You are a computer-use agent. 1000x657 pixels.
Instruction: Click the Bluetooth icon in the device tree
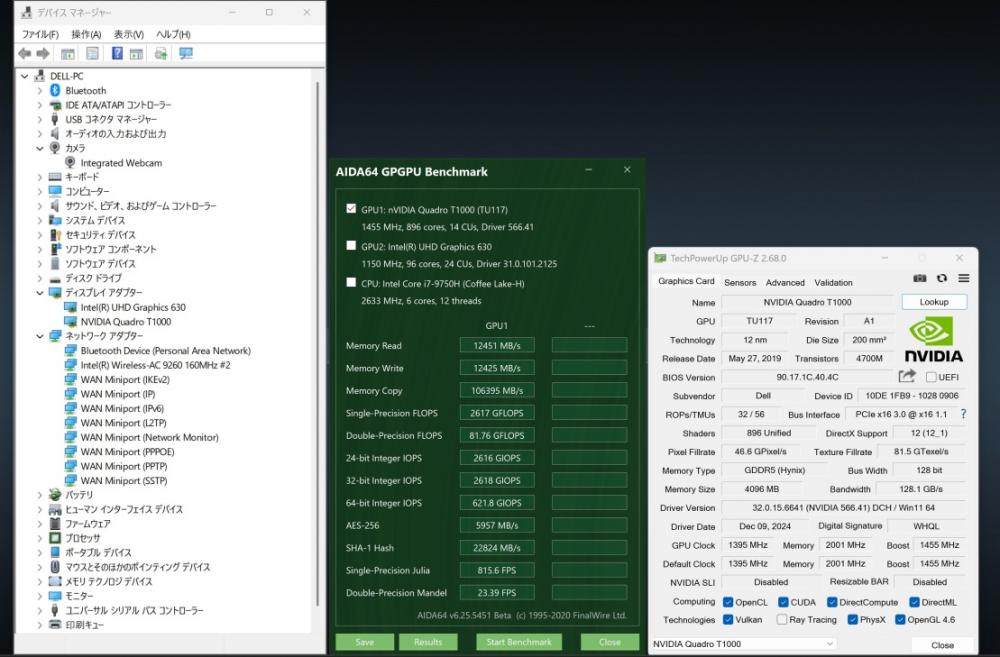55,91
